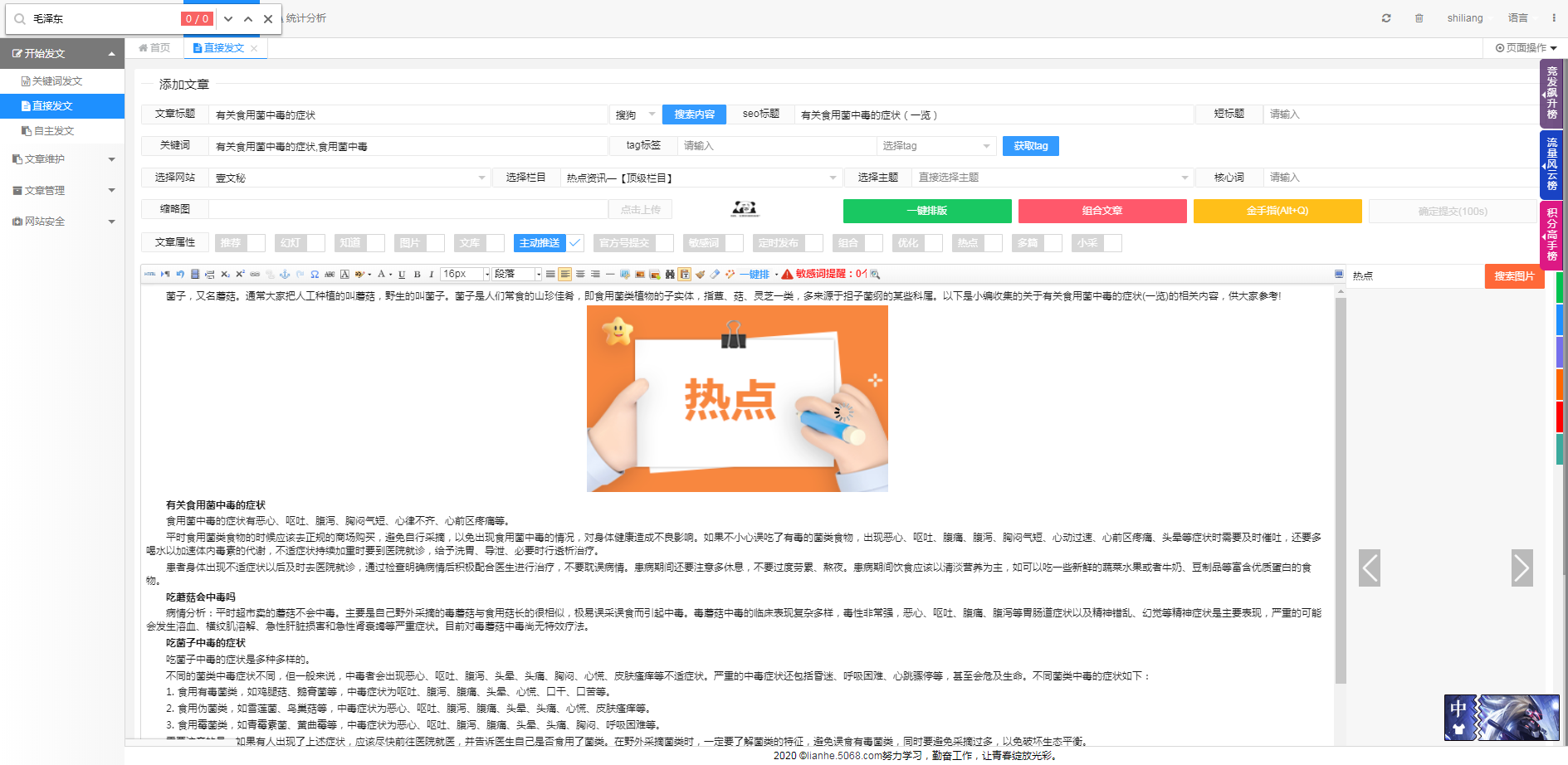Enable the 定时发布 checkbox
Image resolution: width=1568 pixels, height=765 pixels.
814,242
